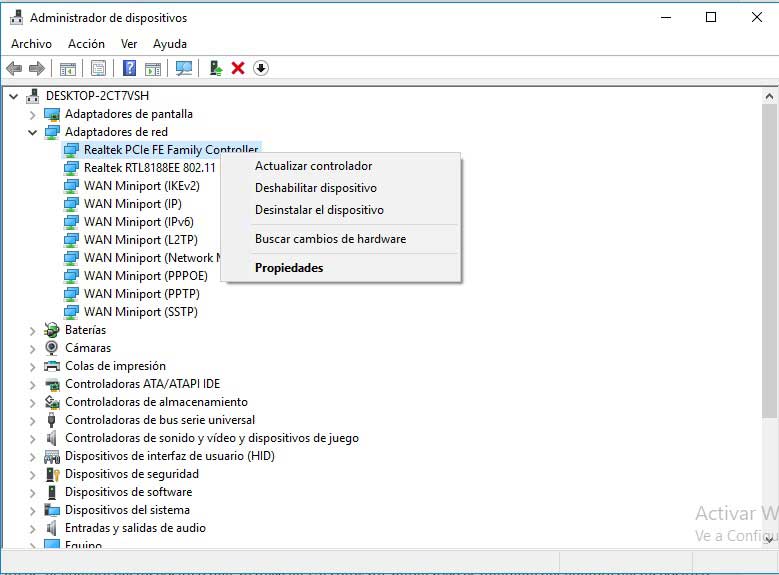The height and width of the screenshot is (575, 779).
Task: Scan for hardware changes monitor toolbar icon
Action: point(184,68)
